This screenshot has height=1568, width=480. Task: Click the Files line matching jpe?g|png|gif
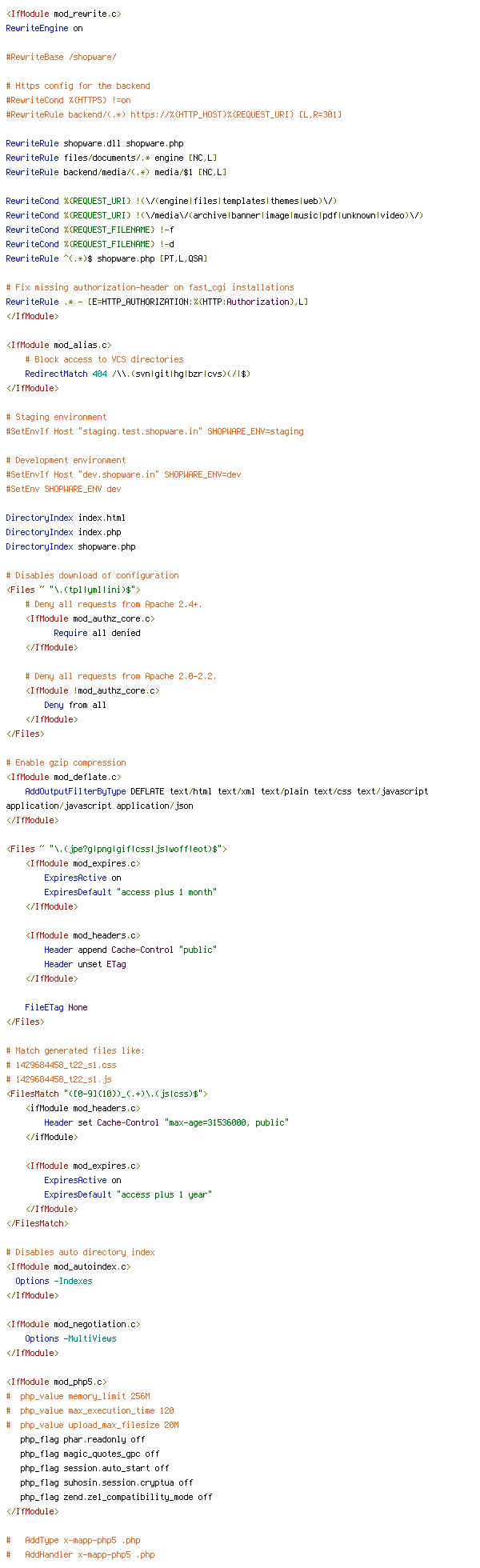[116, 849]
